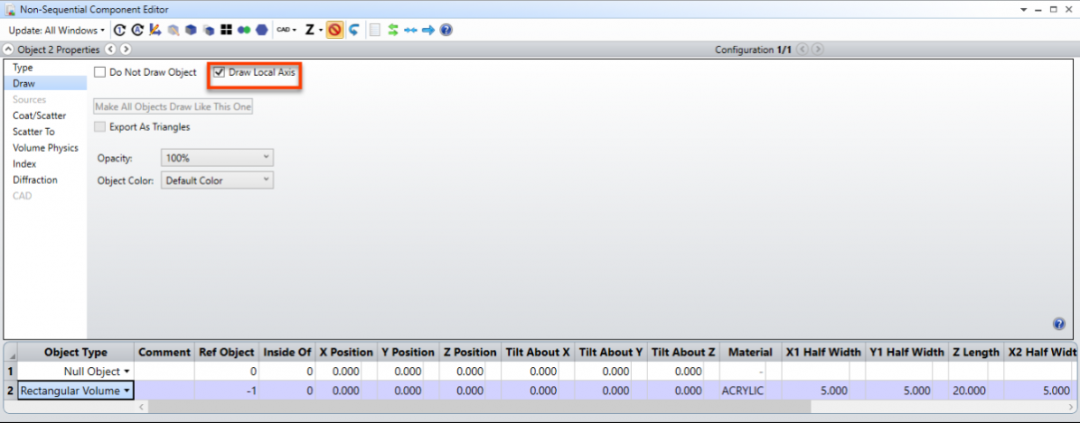Click the red prohibition circle toolbar icon

coord(335,30)
